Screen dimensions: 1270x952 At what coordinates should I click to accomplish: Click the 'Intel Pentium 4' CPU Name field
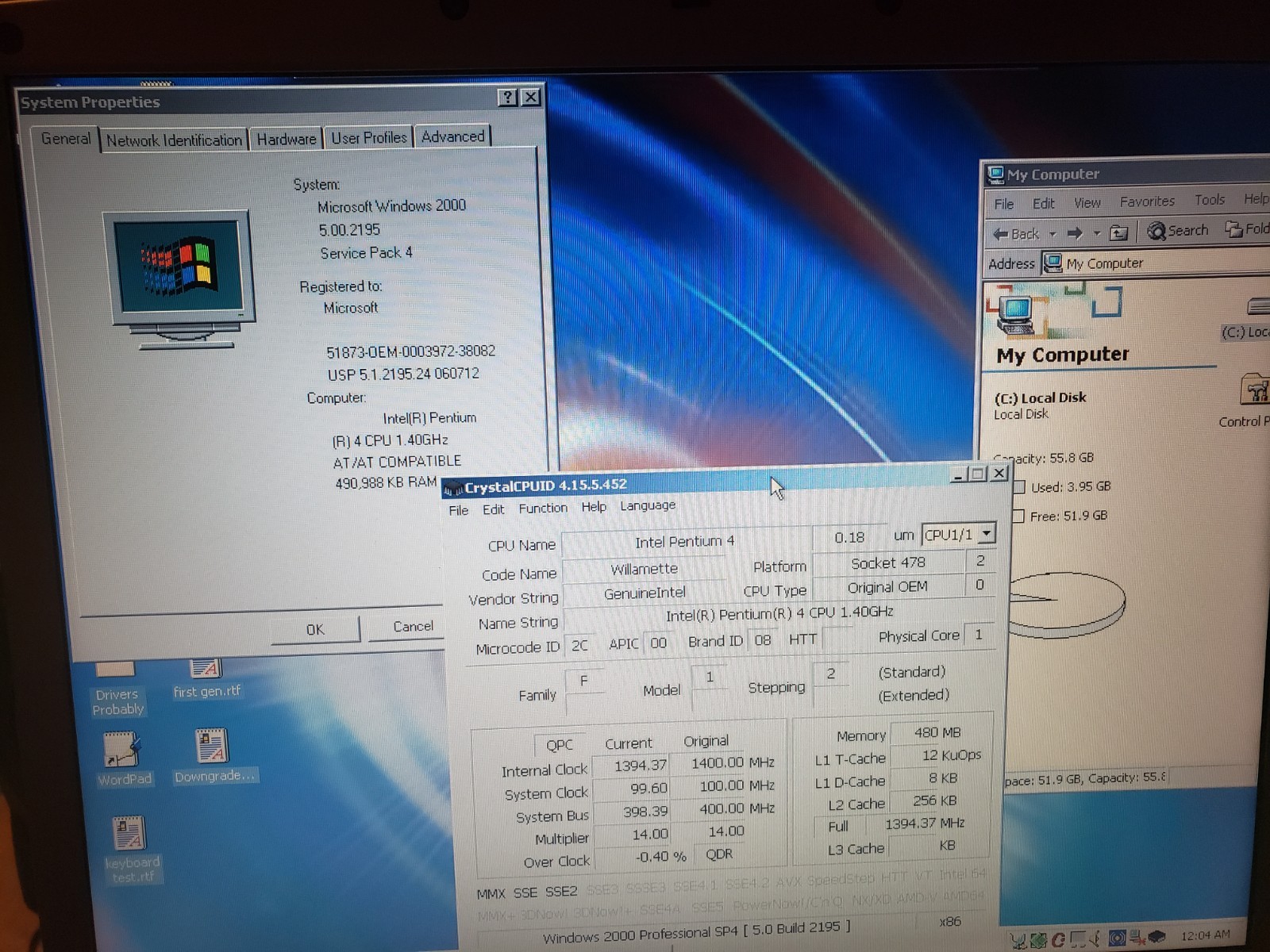click(686, 542)
